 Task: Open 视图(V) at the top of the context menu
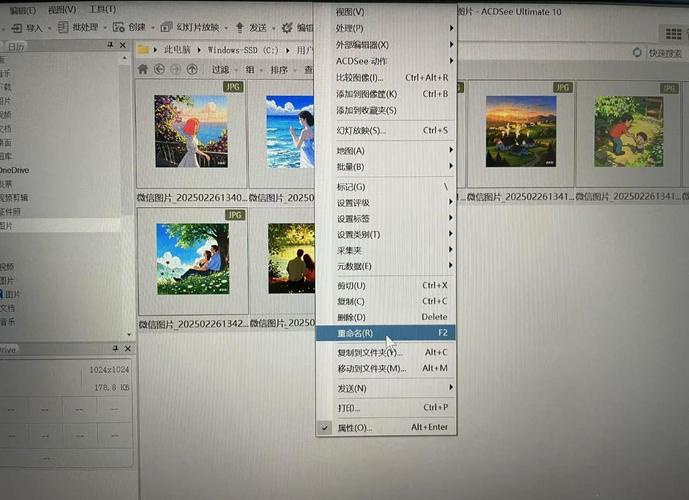tap(386, 12)
